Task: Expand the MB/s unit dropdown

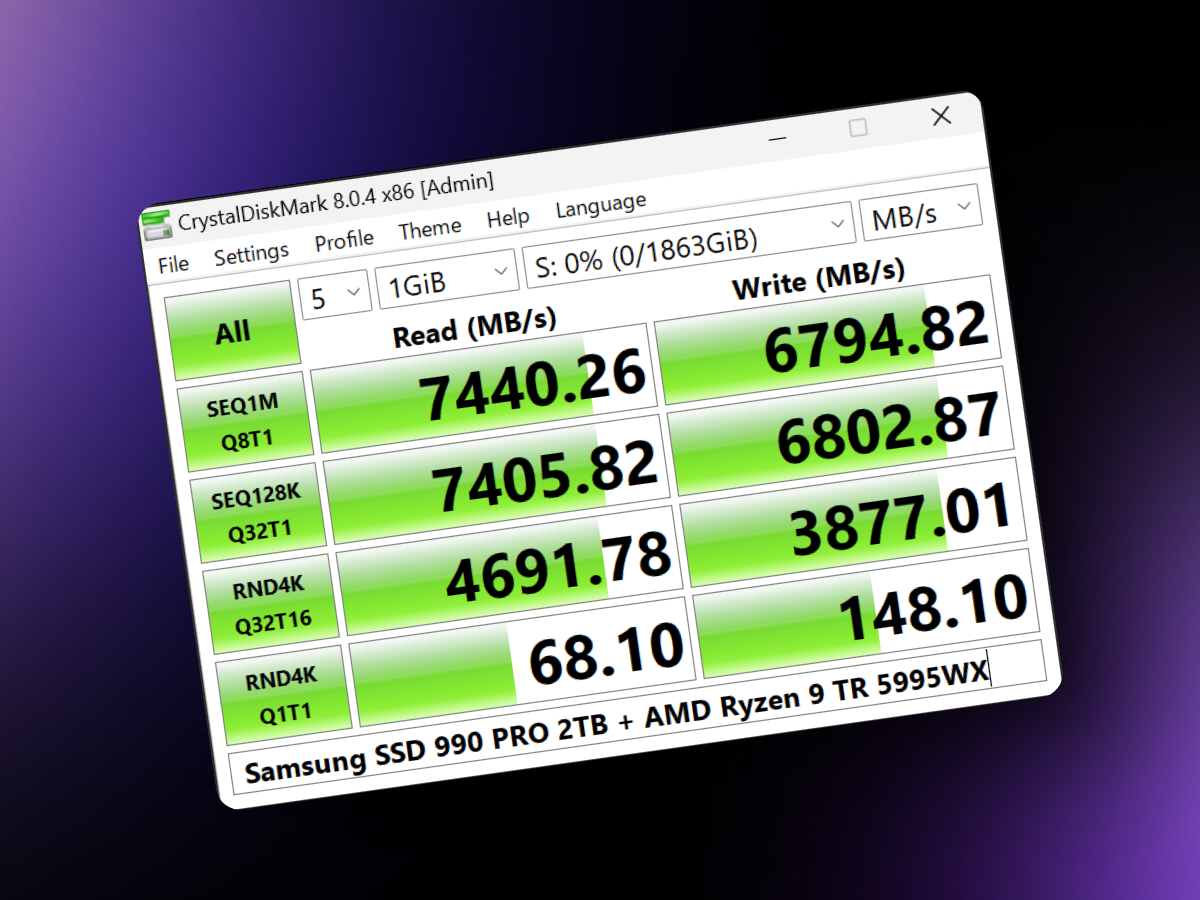Action: point(921,213)
